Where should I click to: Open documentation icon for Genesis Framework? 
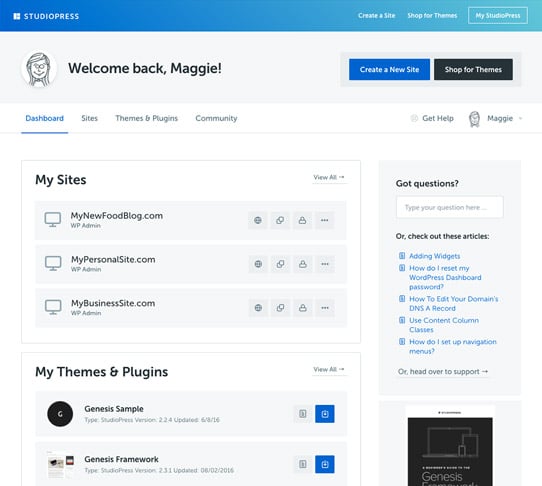302,464
